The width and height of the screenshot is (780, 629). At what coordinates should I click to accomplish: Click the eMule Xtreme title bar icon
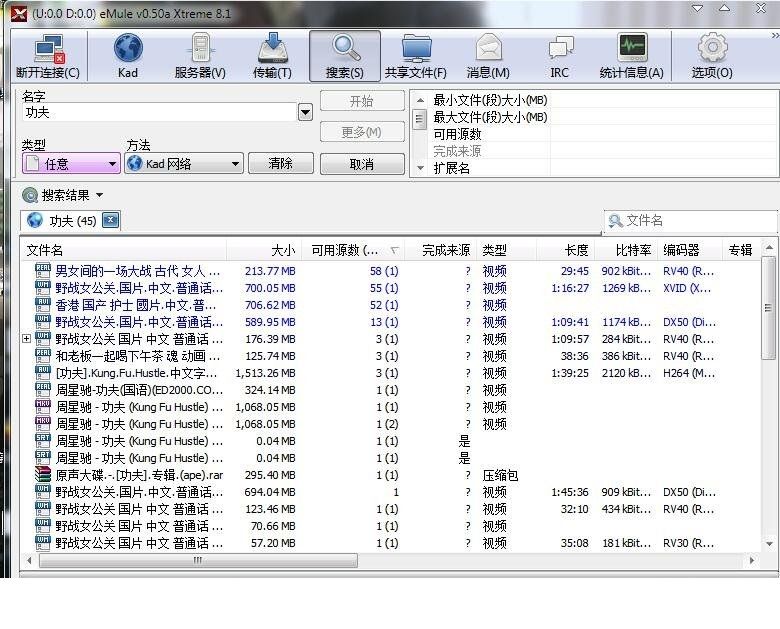pos(19,13)
